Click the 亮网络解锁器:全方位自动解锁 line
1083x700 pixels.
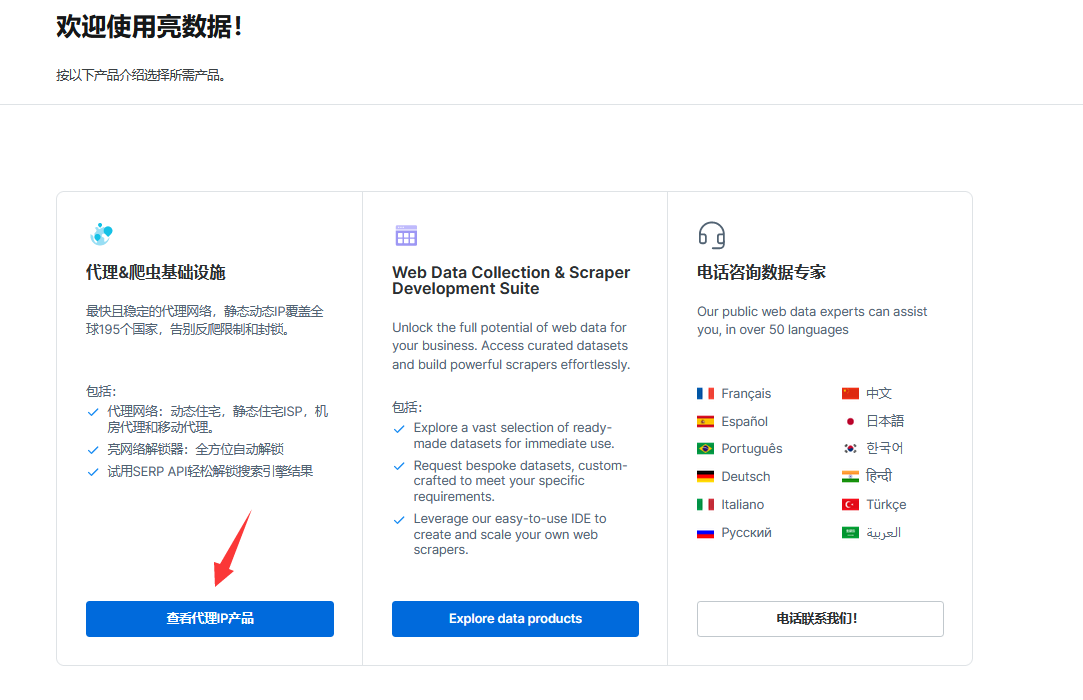click(x=195, y=450)
